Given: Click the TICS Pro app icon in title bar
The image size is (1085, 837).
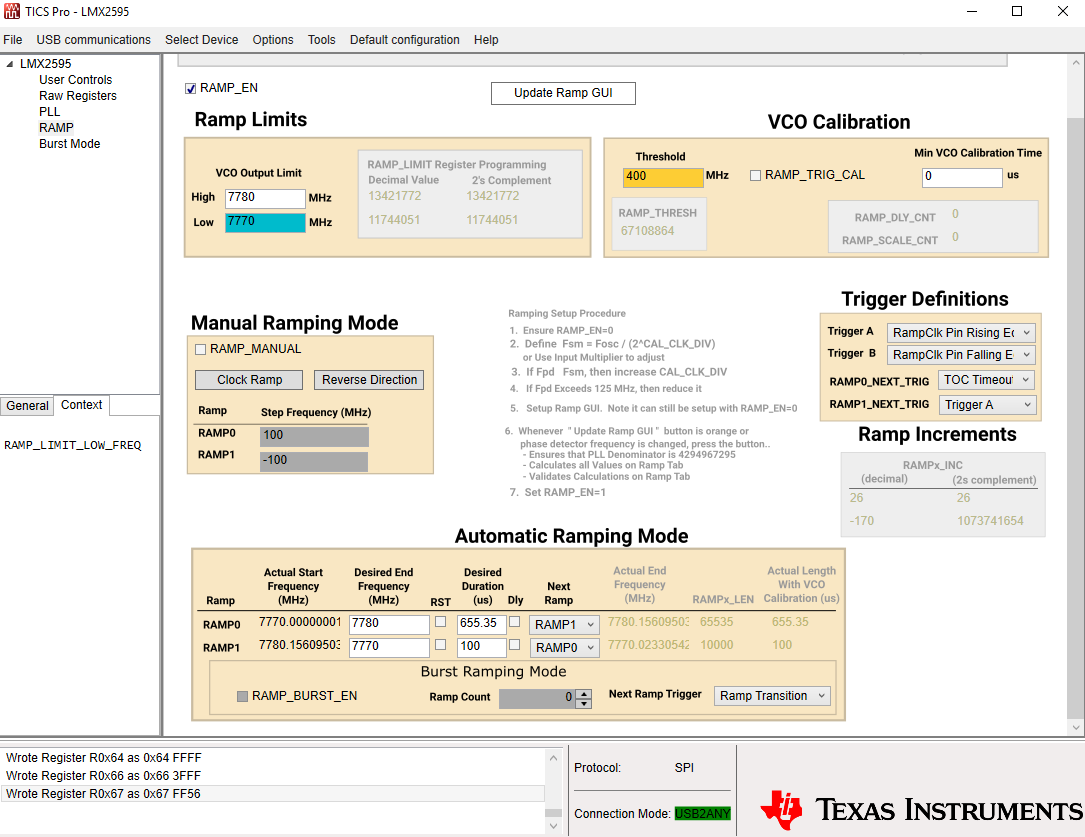Looking at the screenshot, I should pyautogui.click(x=12, y=11).
